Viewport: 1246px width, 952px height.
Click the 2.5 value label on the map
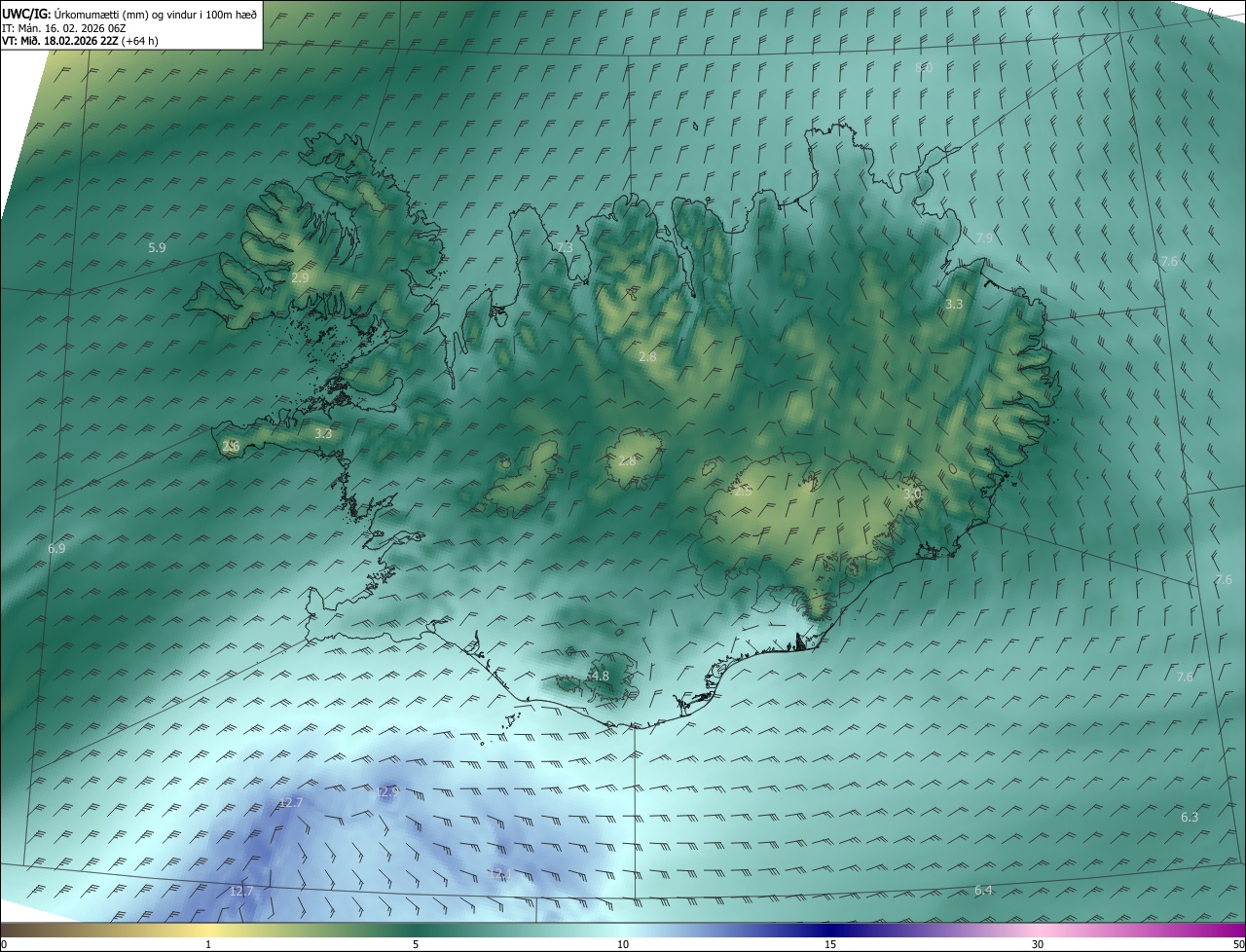[x=743, y=492]
